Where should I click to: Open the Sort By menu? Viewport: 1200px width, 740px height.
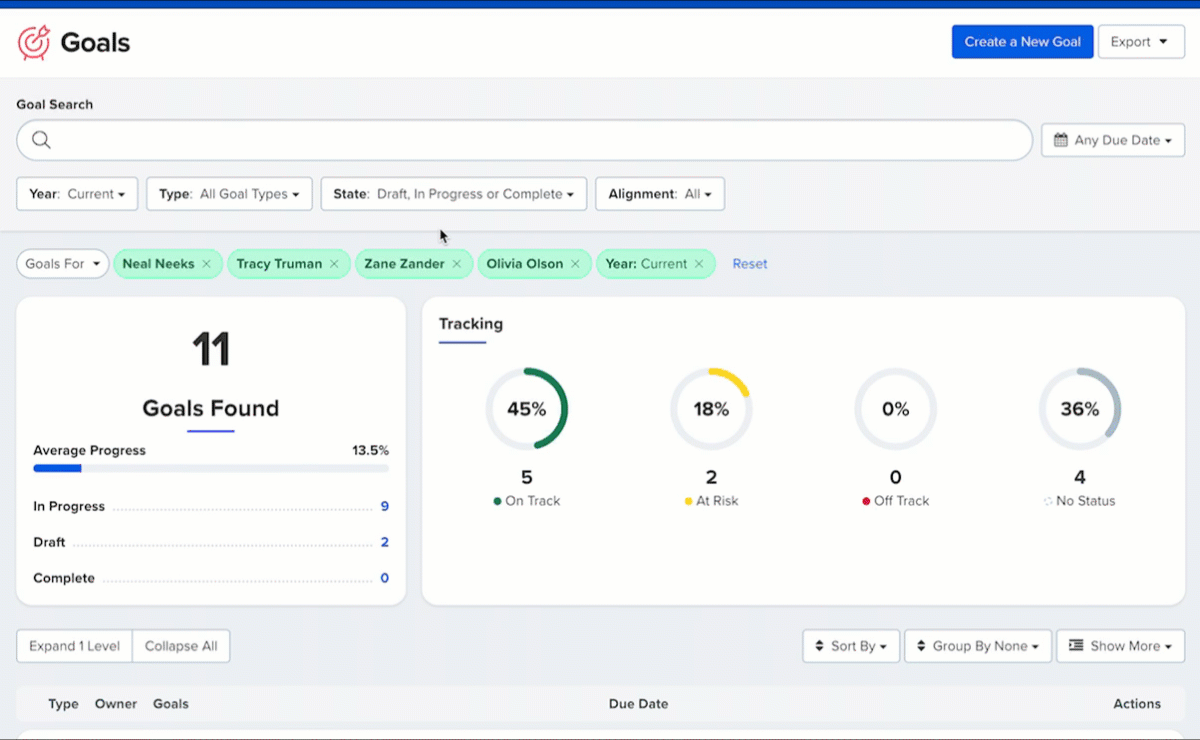851,646
